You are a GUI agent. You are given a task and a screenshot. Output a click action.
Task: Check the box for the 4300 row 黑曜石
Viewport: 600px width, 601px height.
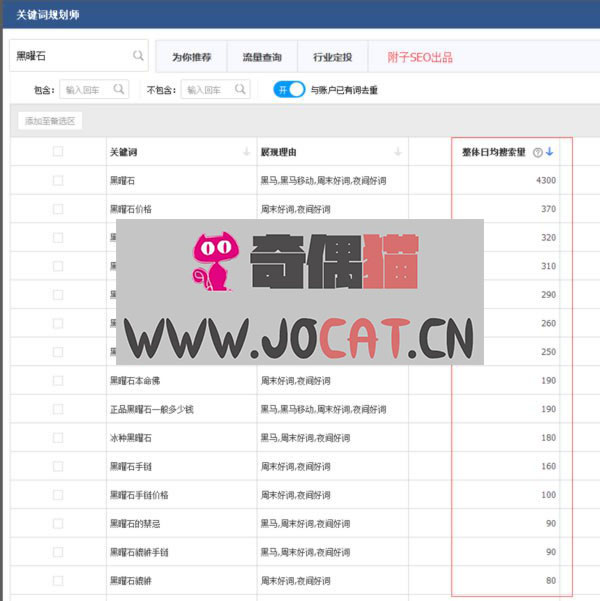58,180
